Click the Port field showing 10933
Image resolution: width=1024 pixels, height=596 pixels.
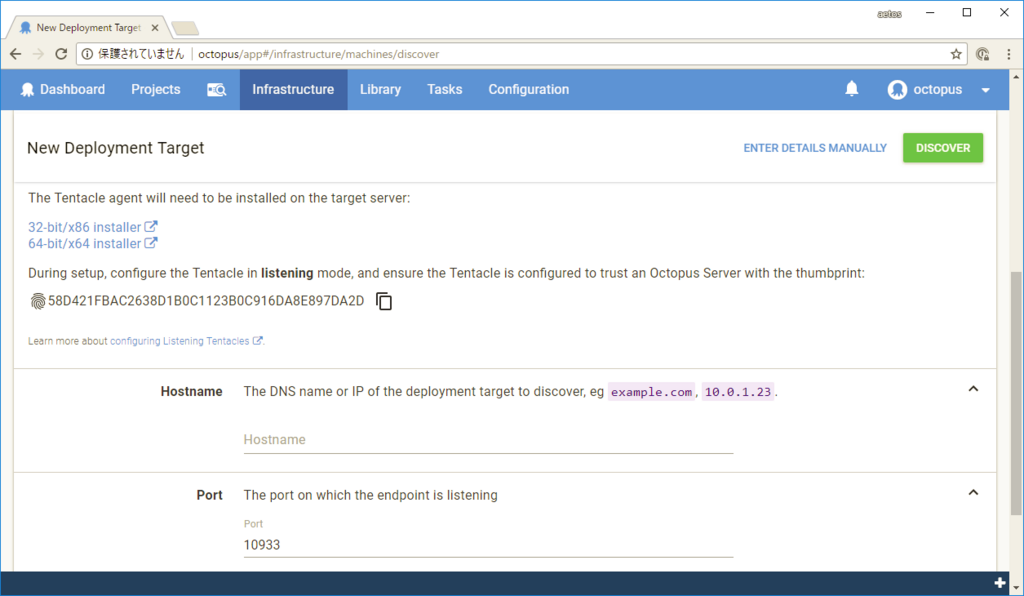[488, 544]
